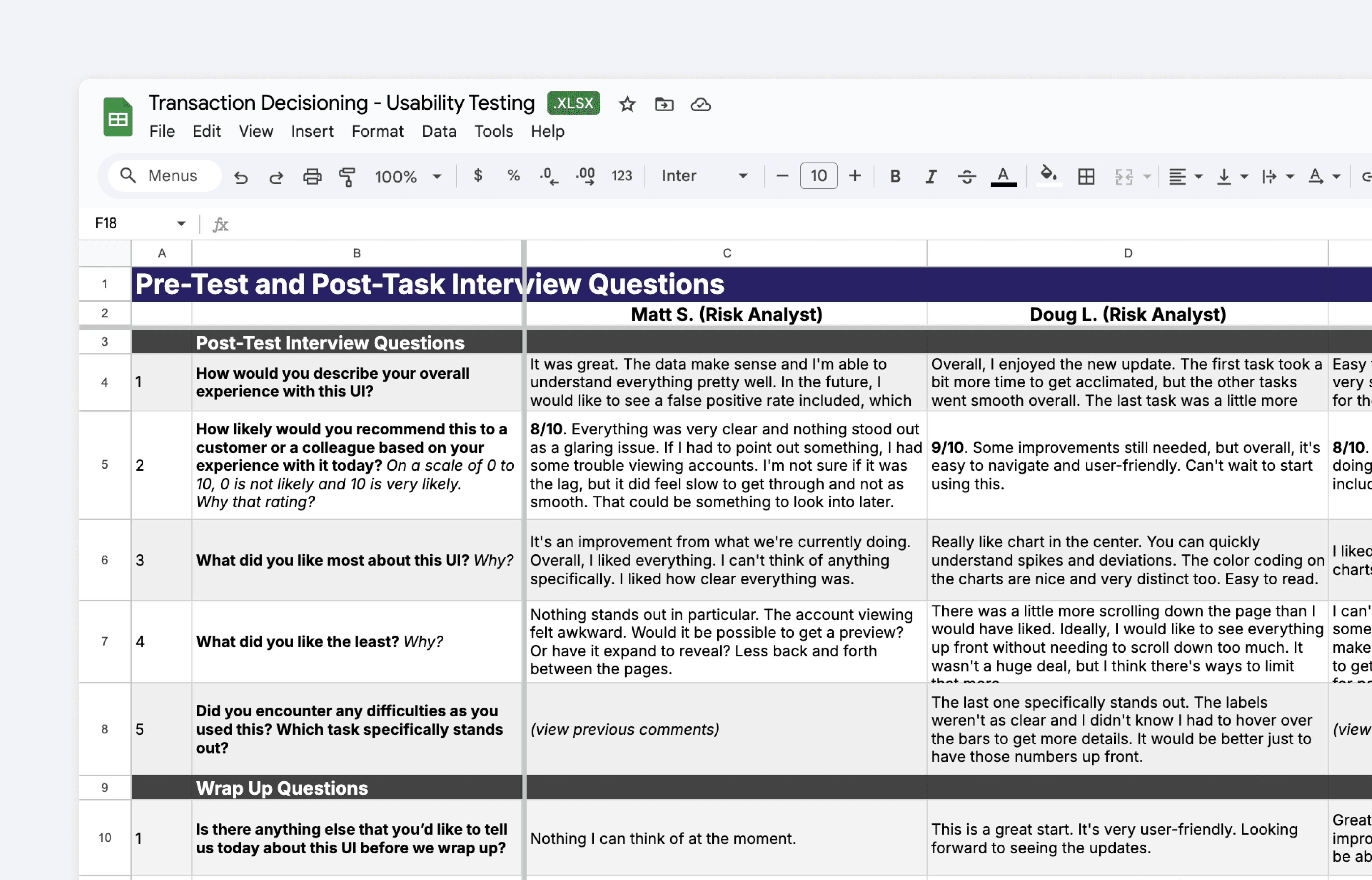The width and height of the screenshot is (1372, 880).
Task: Open the text color picker
Action: 1003,177
